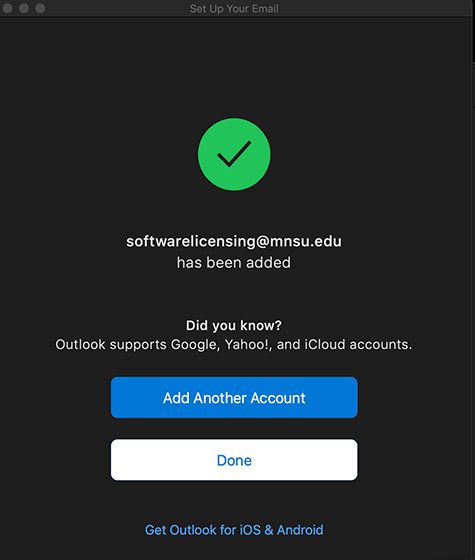Click the green success checkmark icon
475x560 pixels.
[x=234, y=154]
